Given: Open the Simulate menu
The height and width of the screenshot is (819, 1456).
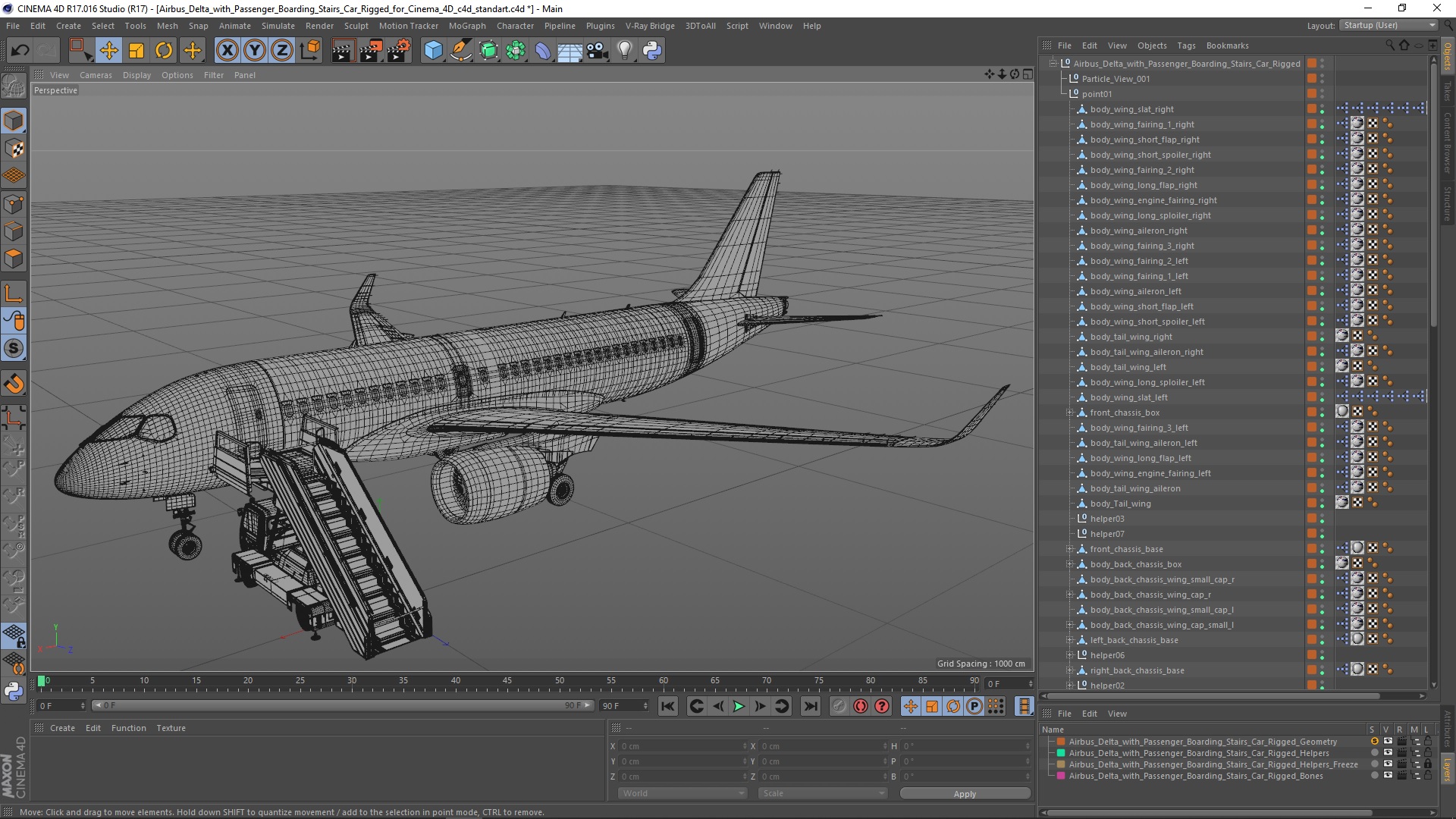Looking at the screenshot, I should point(278,26).
